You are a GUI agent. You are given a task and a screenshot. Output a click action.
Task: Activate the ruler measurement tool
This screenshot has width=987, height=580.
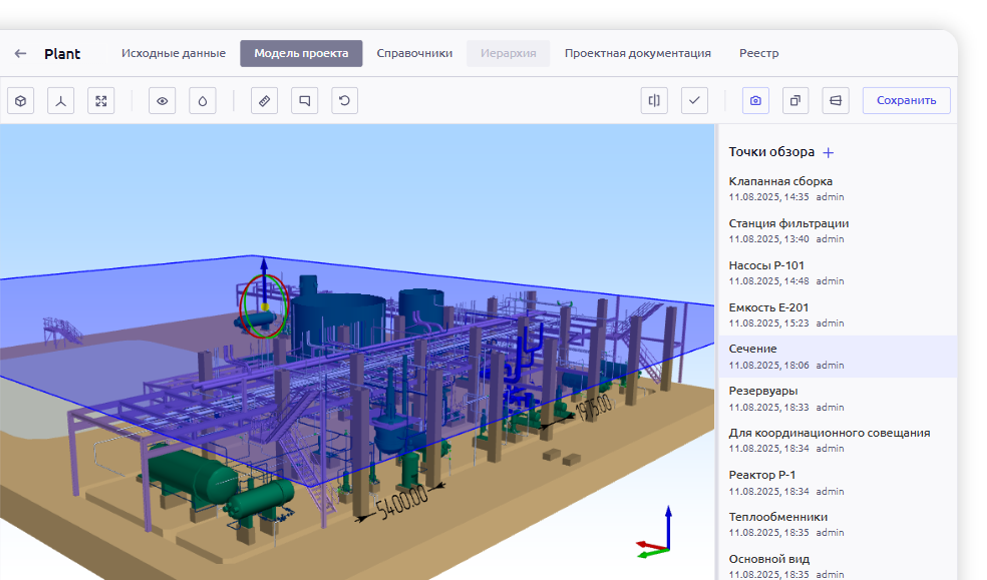264,101
